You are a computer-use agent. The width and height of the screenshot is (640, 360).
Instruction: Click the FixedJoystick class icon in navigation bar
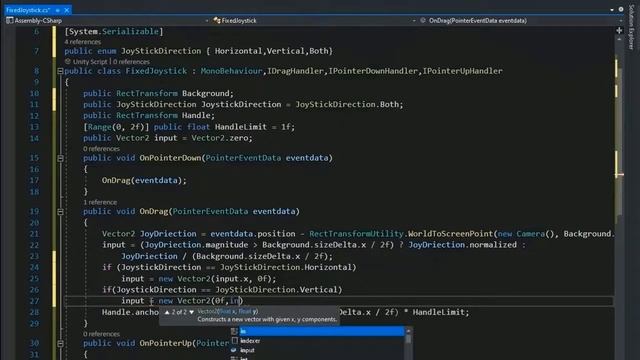tap(217, 20)
